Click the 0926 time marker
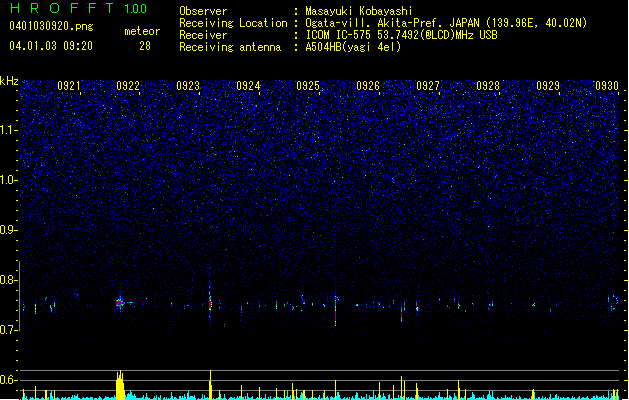 368,86
